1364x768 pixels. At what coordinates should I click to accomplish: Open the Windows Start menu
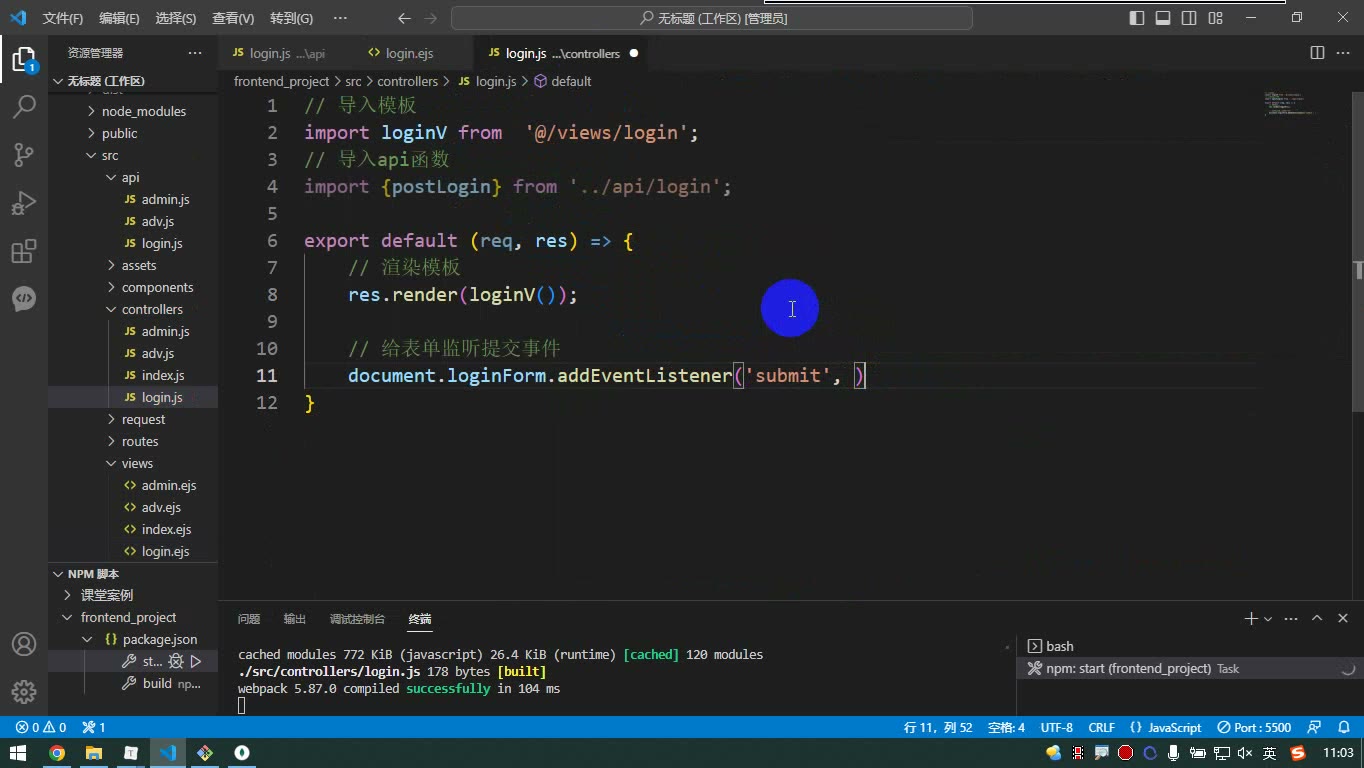(x=18, y=753)
